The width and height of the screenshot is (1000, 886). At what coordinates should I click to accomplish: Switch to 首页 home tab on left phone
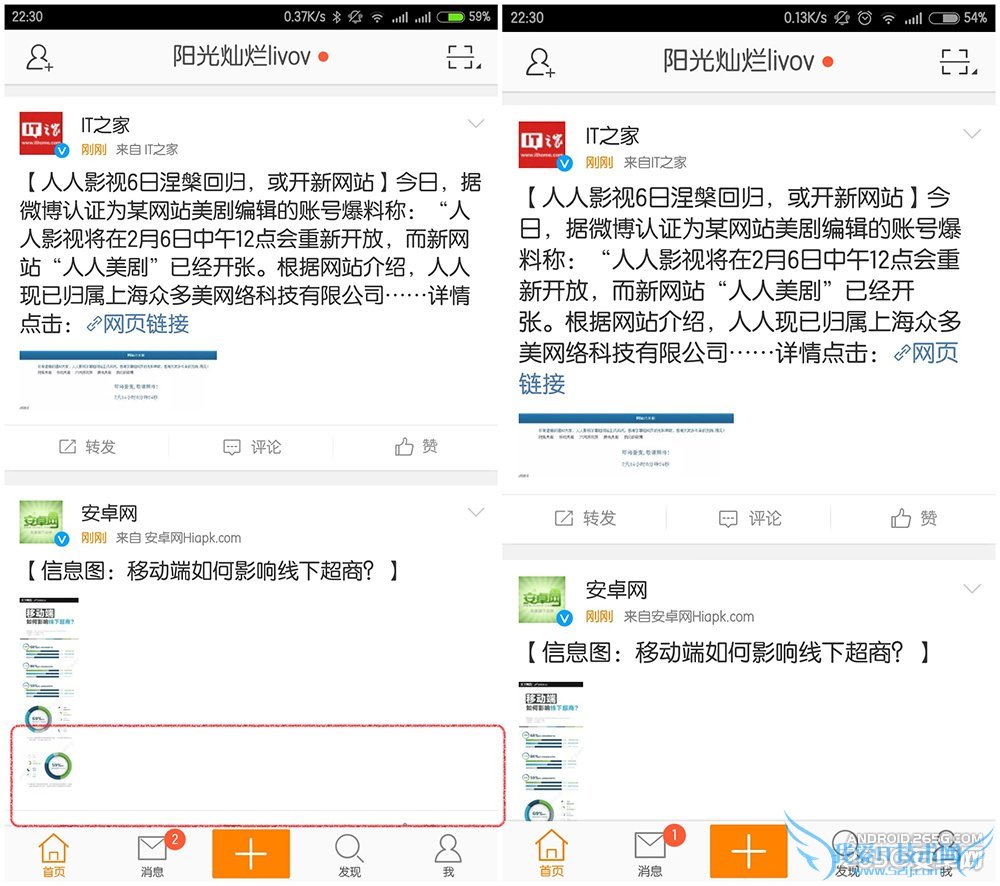54,855
